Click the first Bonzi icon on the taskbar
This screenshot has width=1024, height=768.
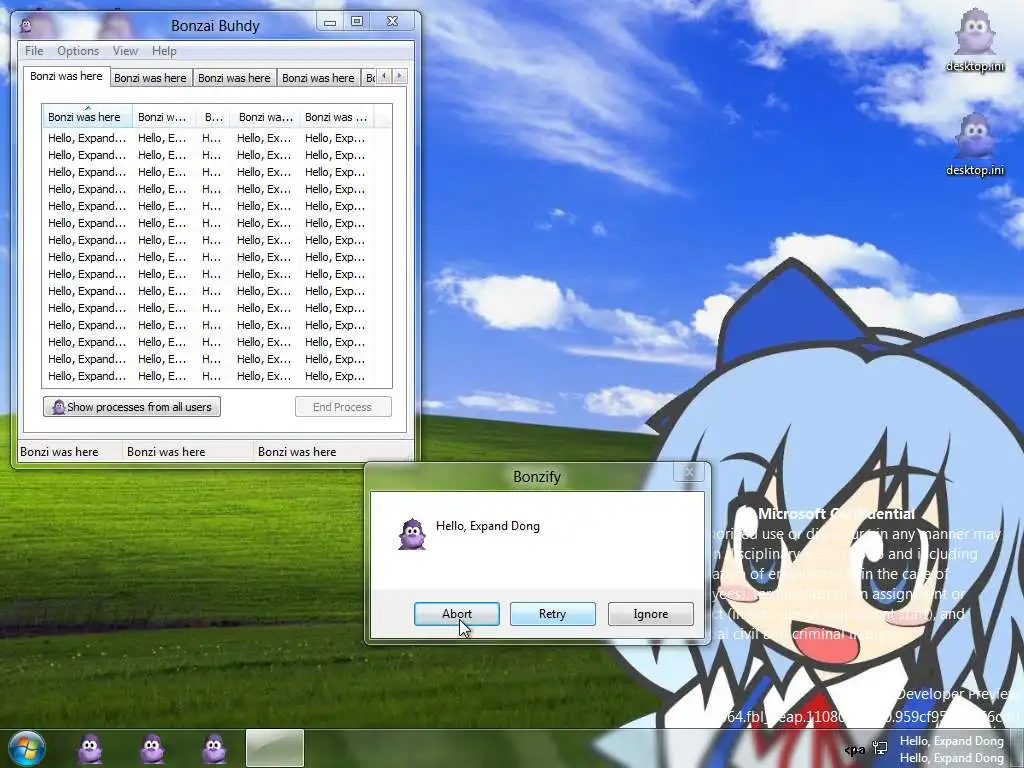pos(90,748)
